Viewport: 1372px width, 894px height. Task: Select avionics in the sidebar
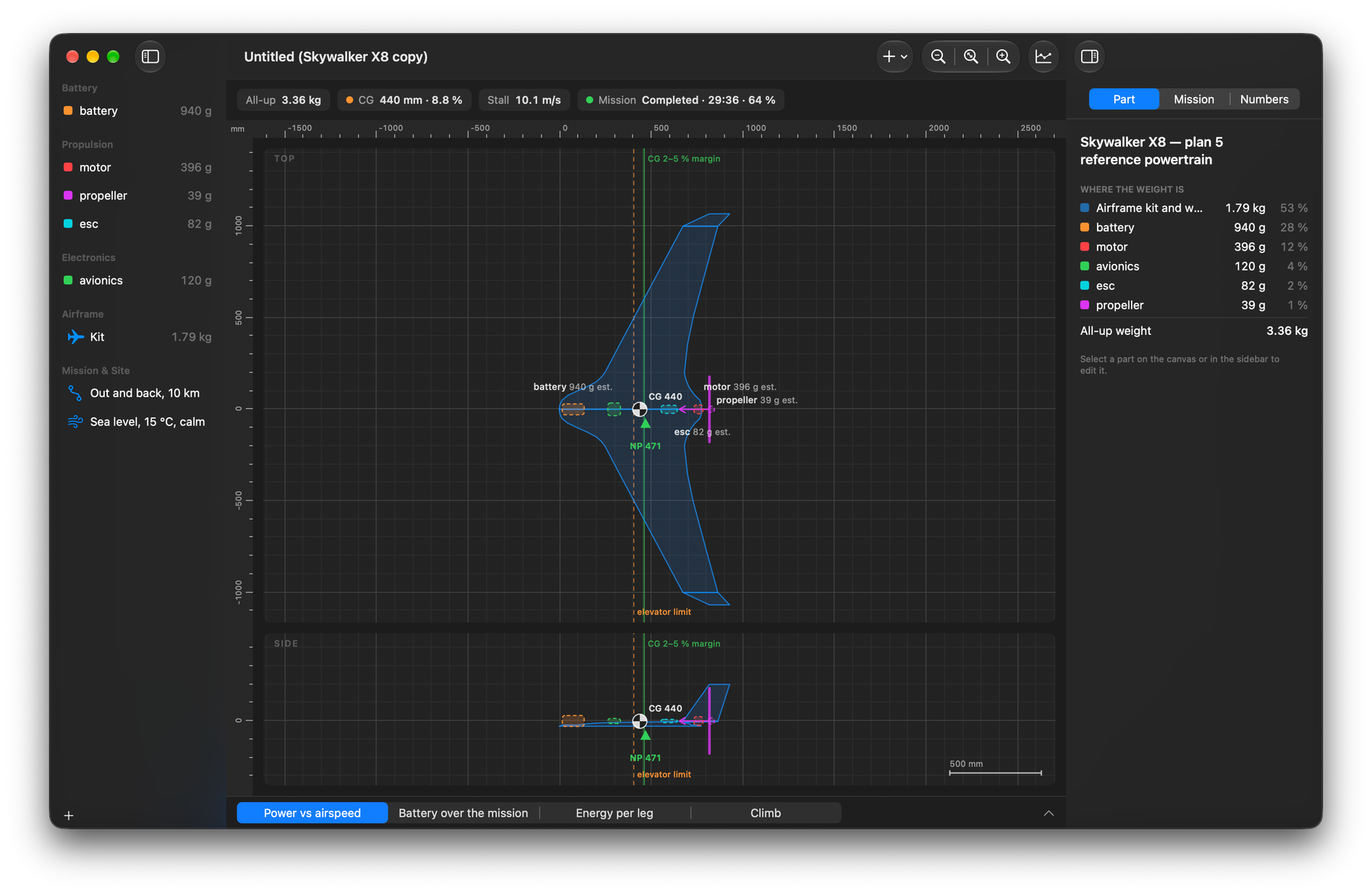(x=137, y=280)
